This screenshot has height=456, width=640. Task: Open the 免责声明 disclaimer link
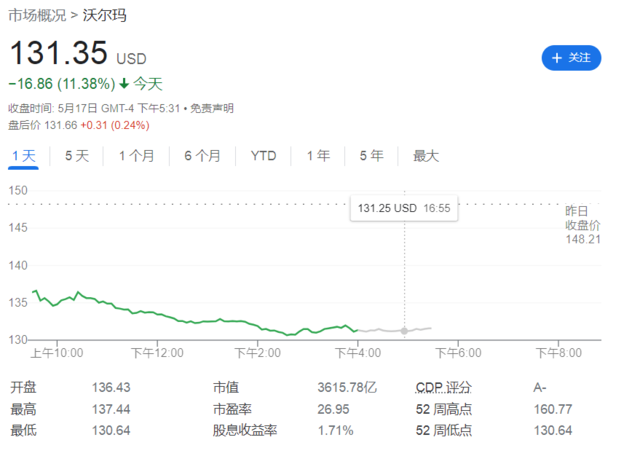212,108
